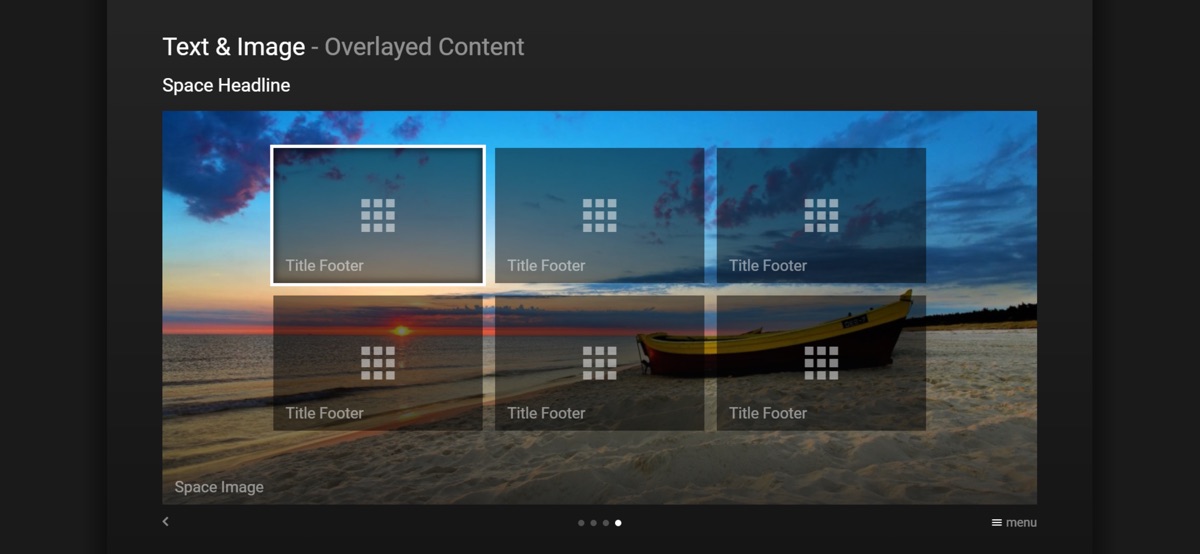Click the grid icon in the top-right tile
This screenshot has height=554, width=1200.
(x=821, y=215)
